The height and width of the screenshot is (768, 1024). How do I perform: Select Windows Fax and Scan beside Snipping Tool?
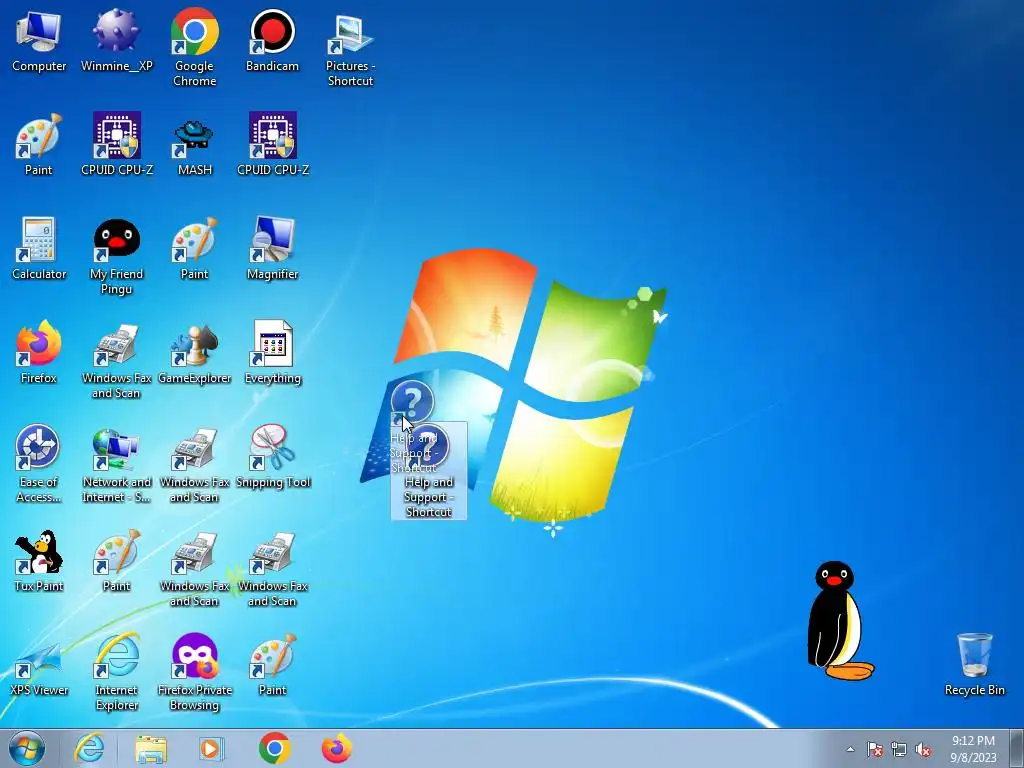[x=195, y=465]
